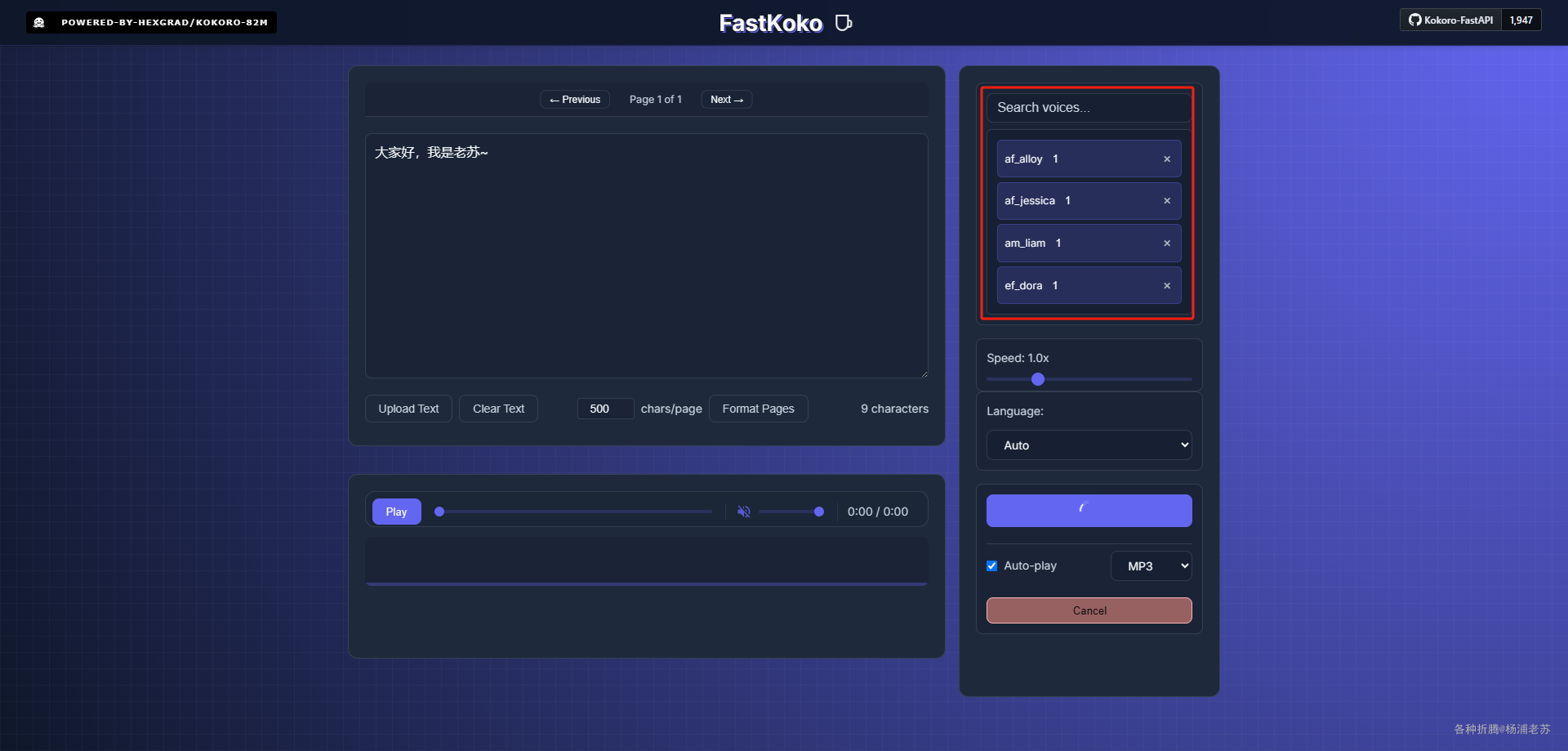Open the MP3 format dropdown
Screen dimensions: 1568x751
1151,565
